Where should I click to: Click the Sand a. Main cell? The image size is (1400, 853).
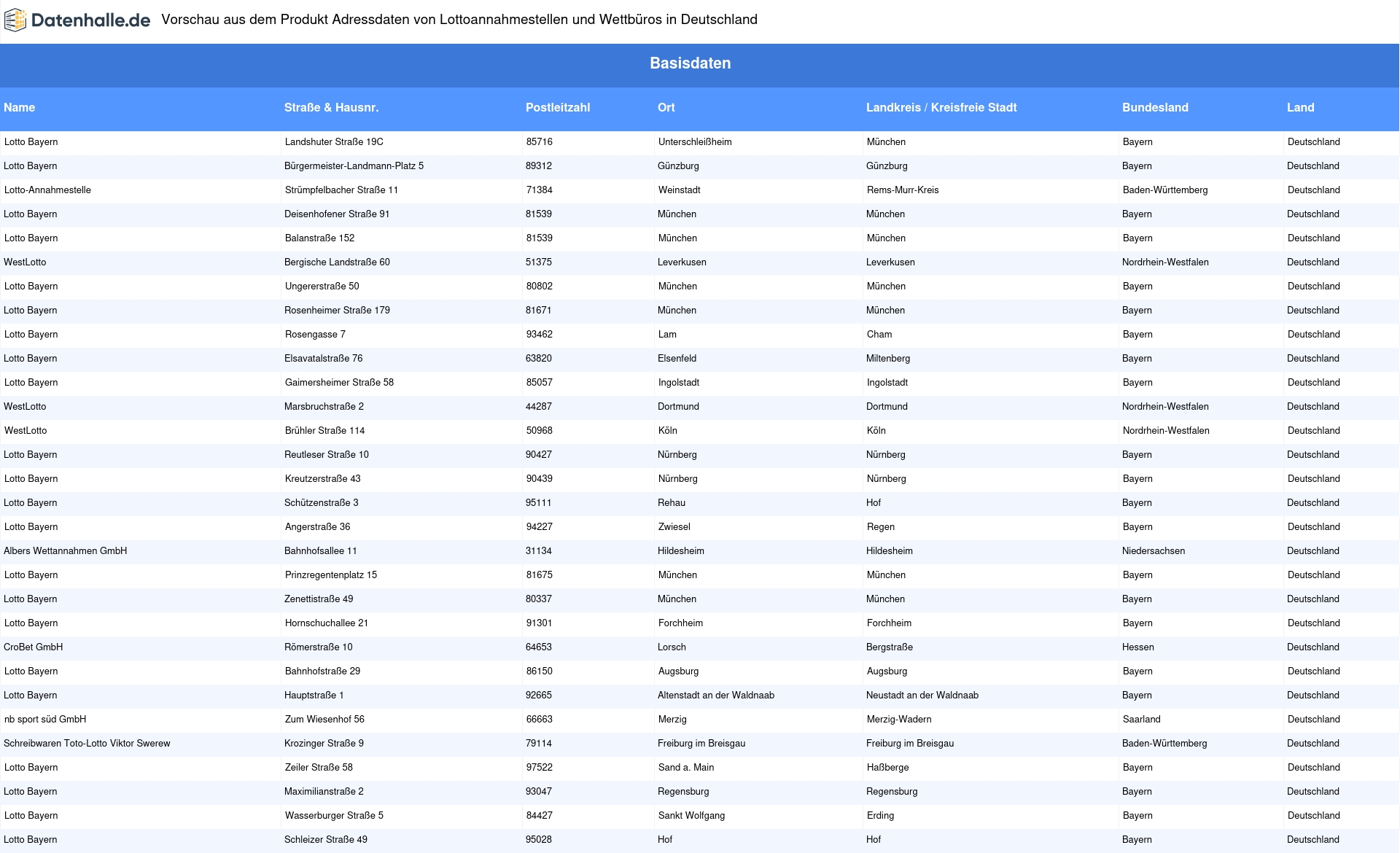[686, 768]
